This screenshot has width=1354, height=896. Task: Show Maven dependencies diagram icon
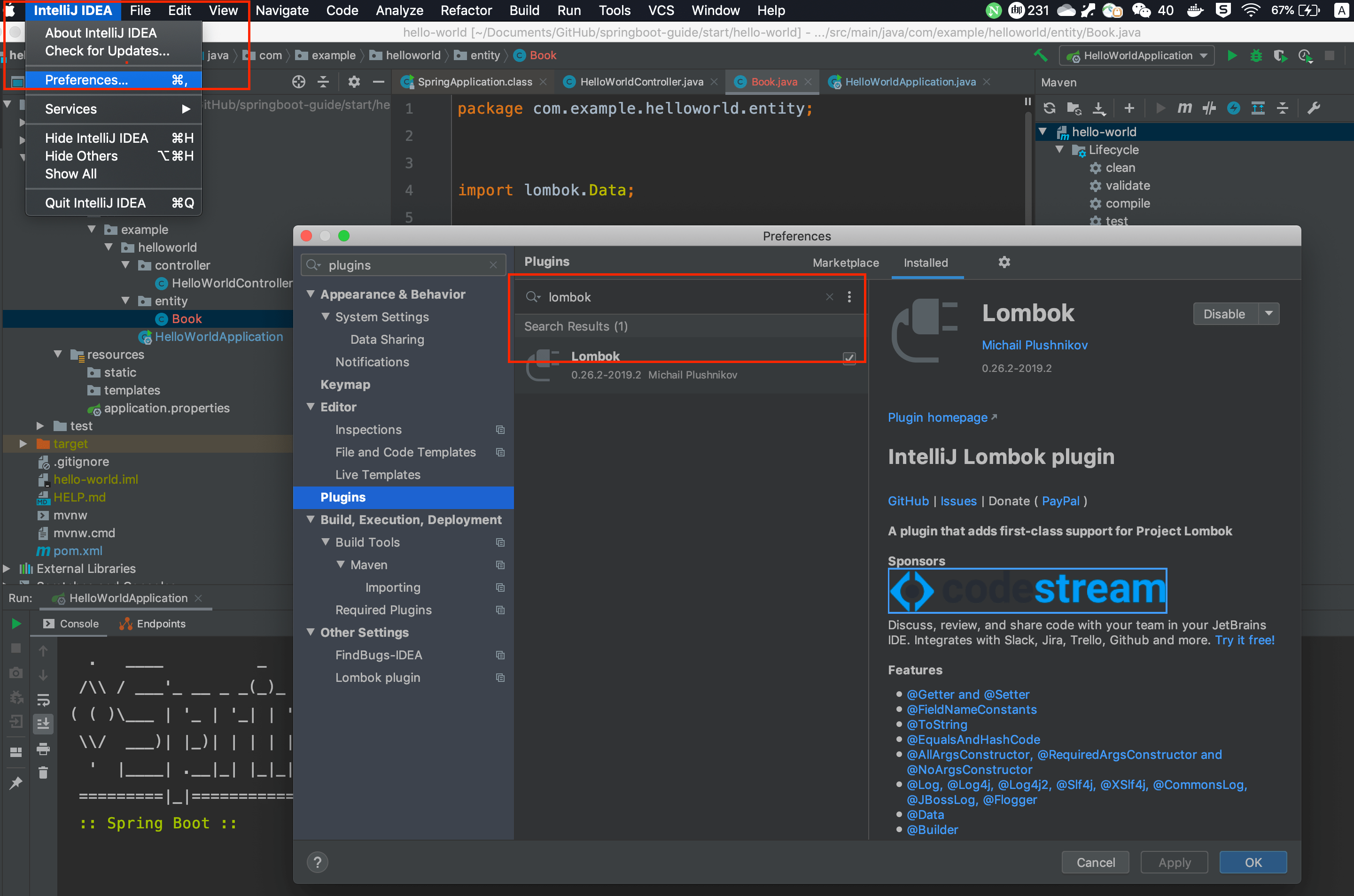[1258, 108]
